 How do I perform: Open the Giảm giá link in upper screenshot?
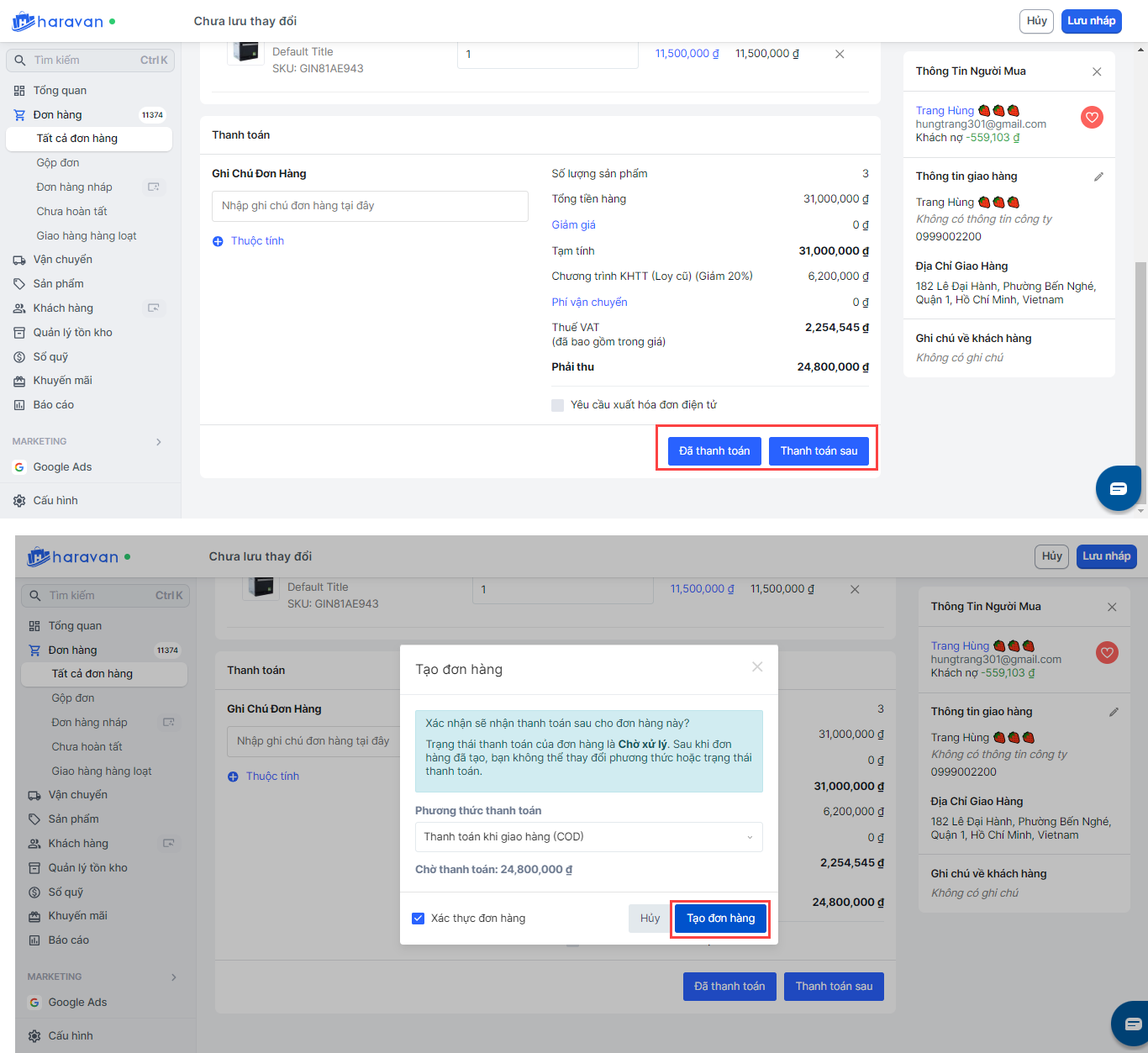(573, 225)
